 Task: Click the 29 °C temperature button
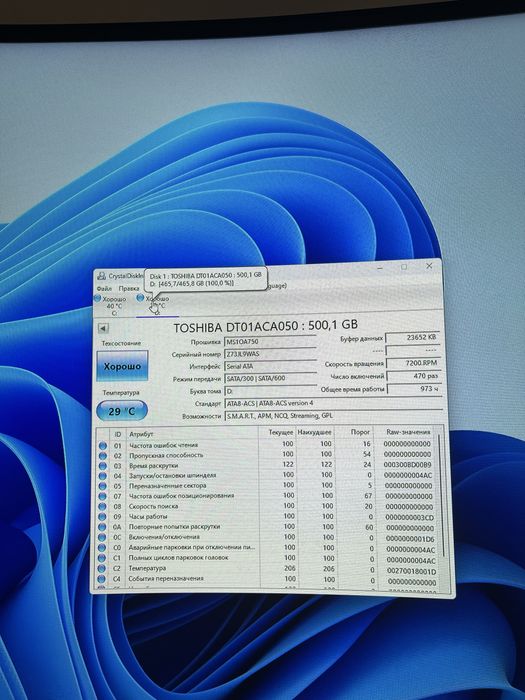coord(121,411)
